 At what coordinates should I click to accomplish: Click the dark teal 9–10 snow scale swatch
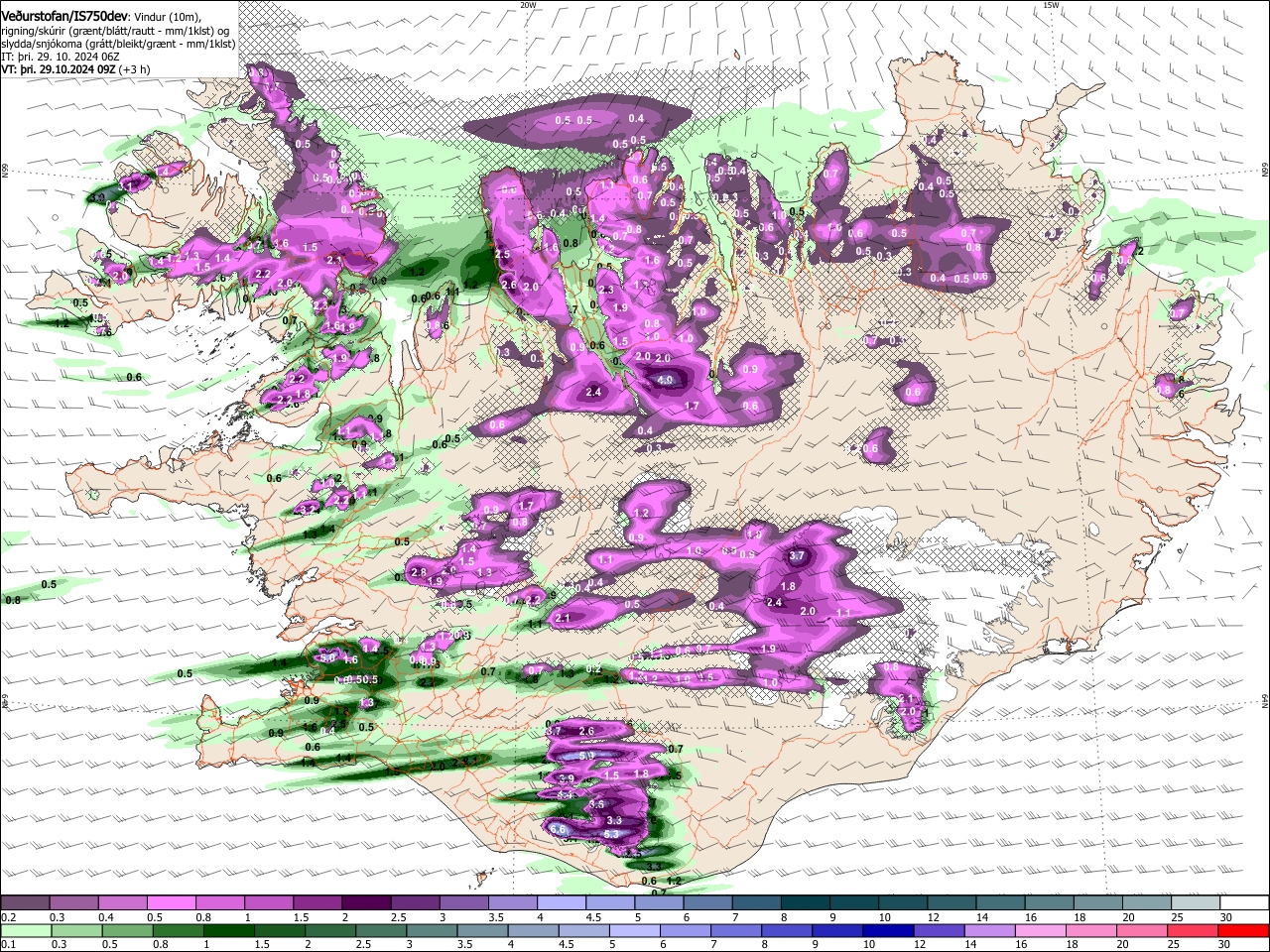click(x=854, y=903)
